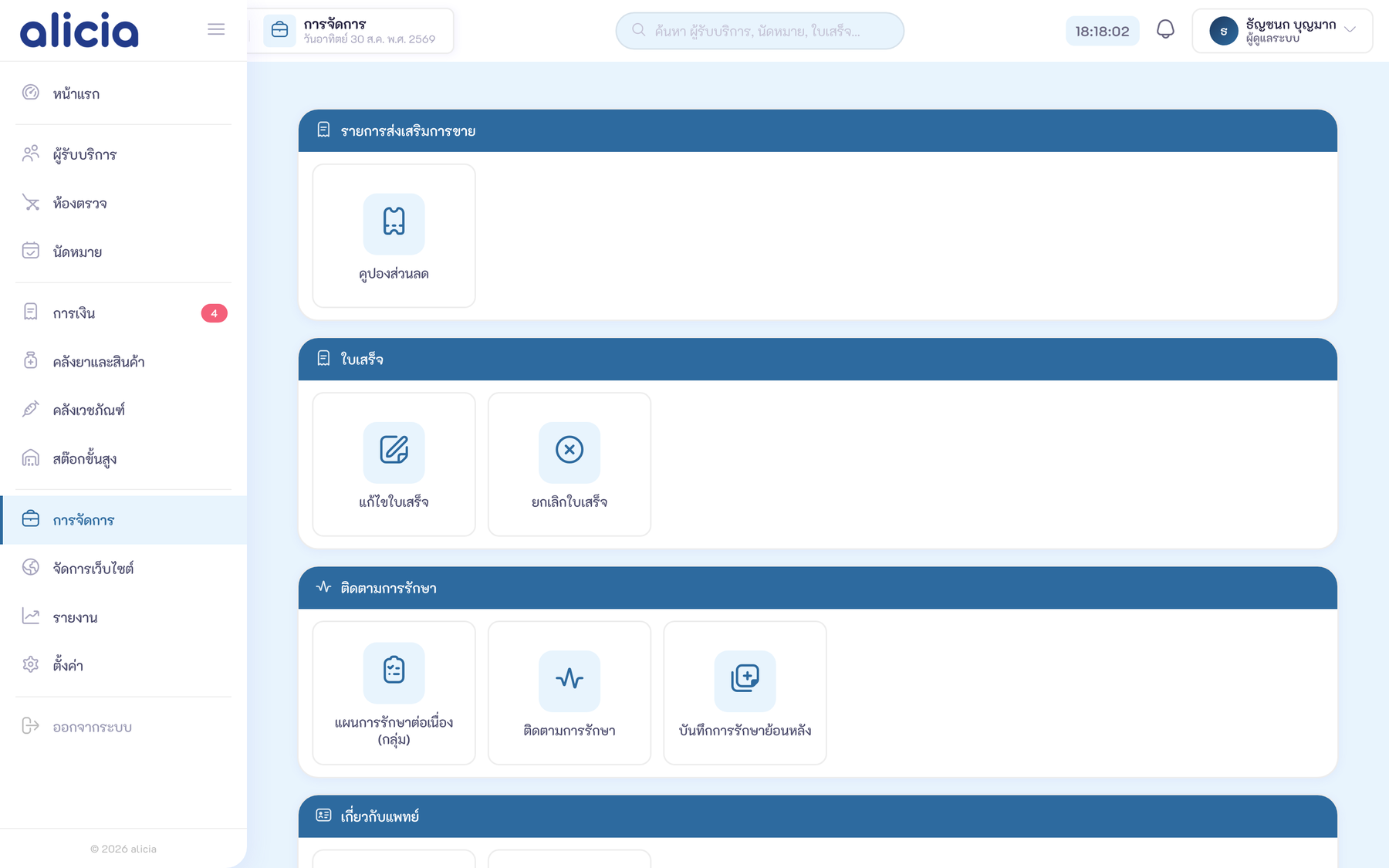Click the ออกจากระบบ exit icon

(x=31, y=726)
